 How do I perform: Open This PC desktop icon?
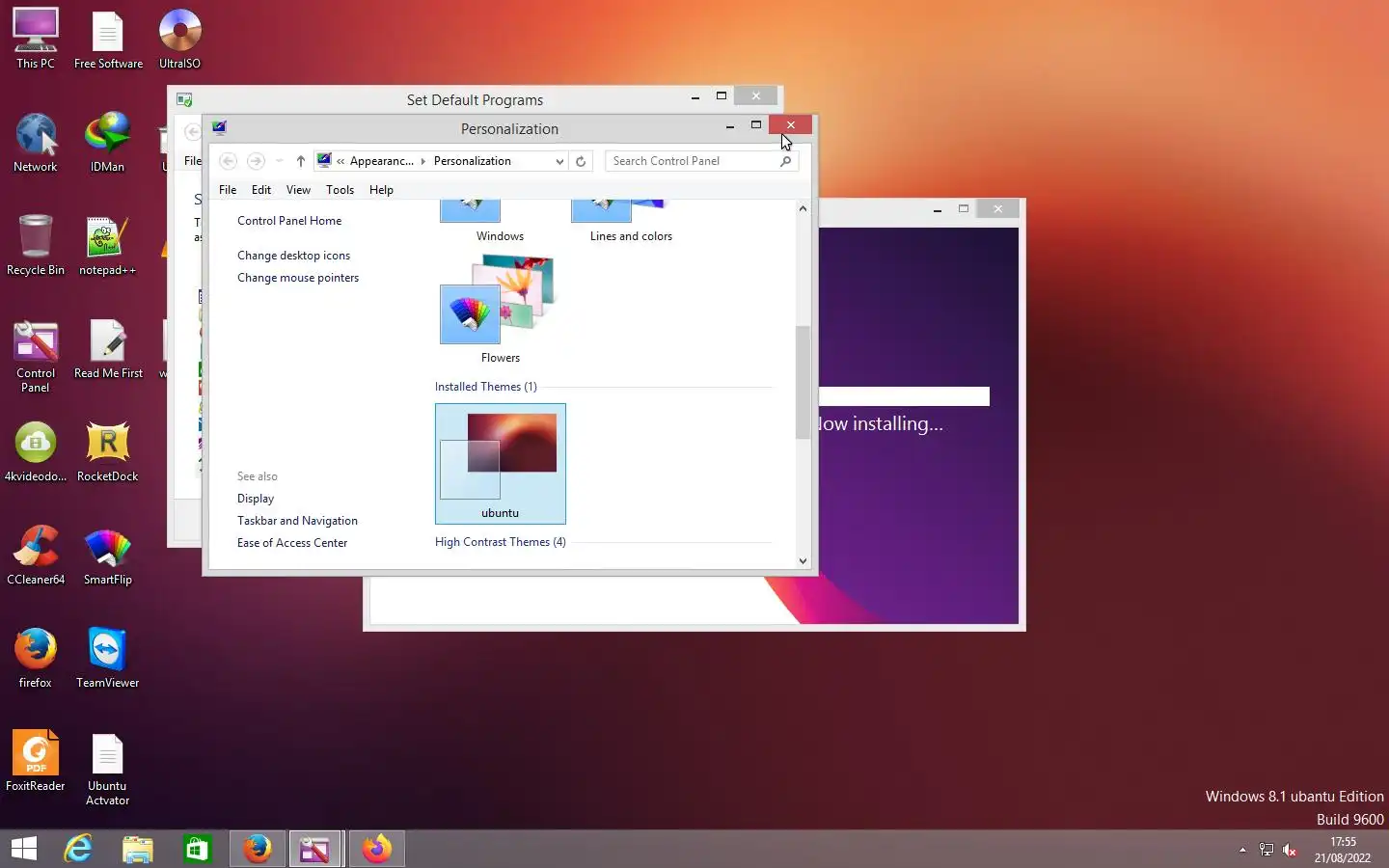tap(36, 39)
